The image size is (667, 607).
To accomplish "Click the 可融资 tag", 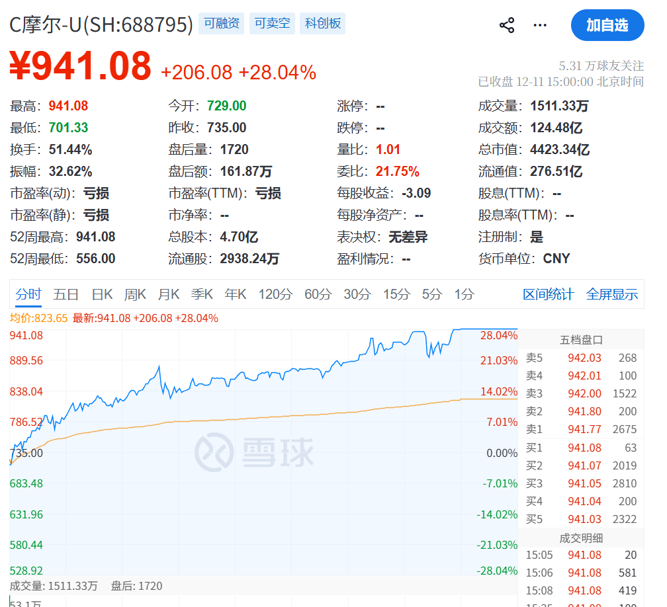I will [x=220, y=23].
